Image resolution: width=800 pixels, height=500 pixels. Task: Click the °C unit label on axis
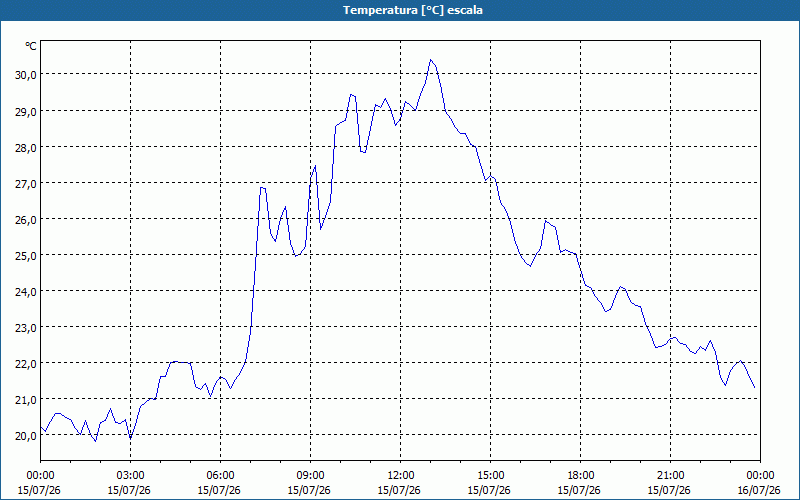(x=31, y=46)
